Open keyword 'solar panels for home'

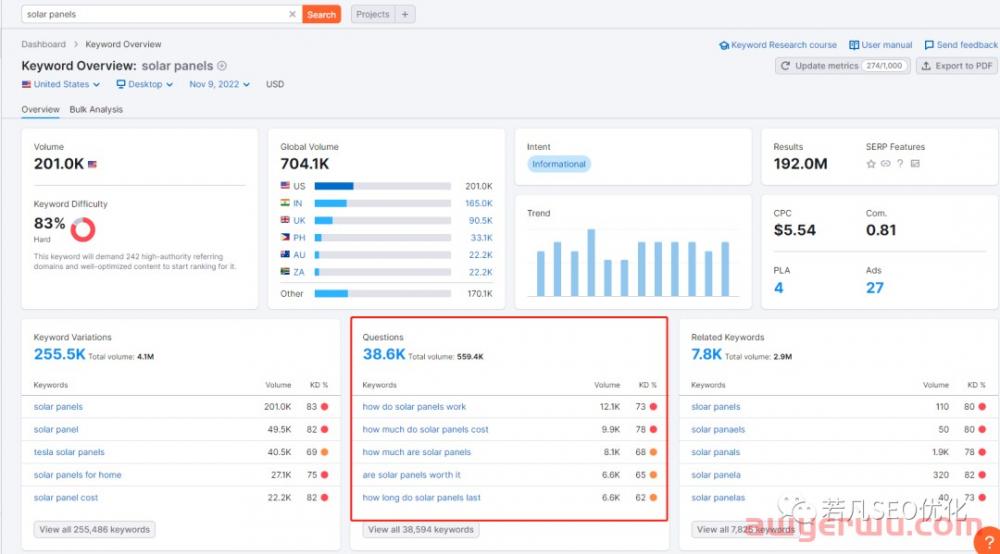77,476
